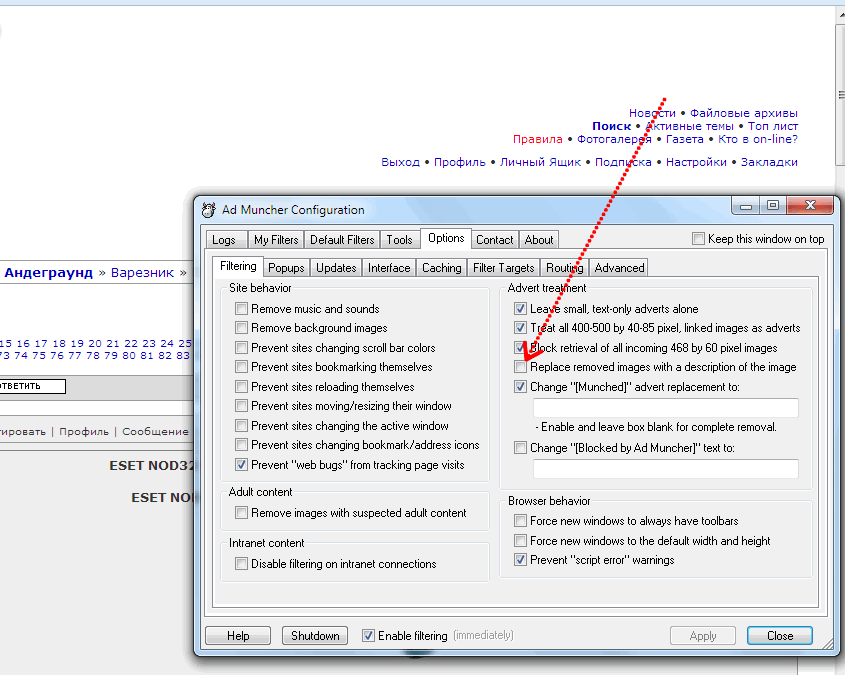Screen dimensions: 845x675
Task: Click the Андеграунд breadcrumb link
Action: [49, 273]
